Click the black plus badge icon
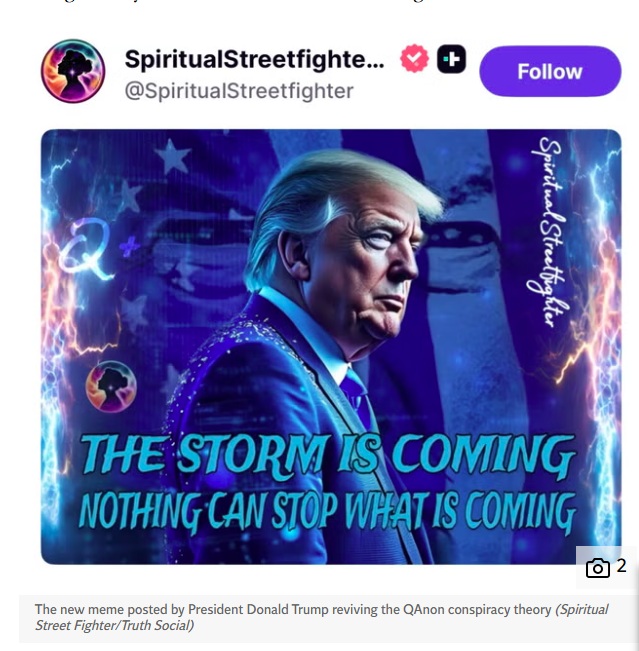This screenshot has height=651, width=639. (x=451, y=59)
